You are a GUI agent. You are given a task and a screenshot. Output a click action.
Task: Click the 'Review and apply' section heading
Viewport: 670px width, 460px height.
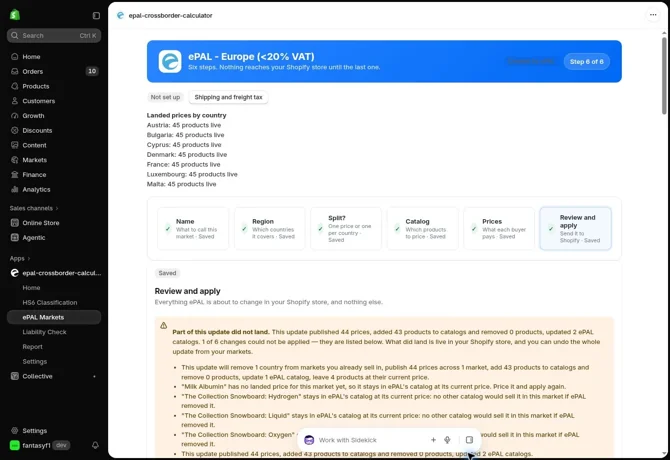188,291
